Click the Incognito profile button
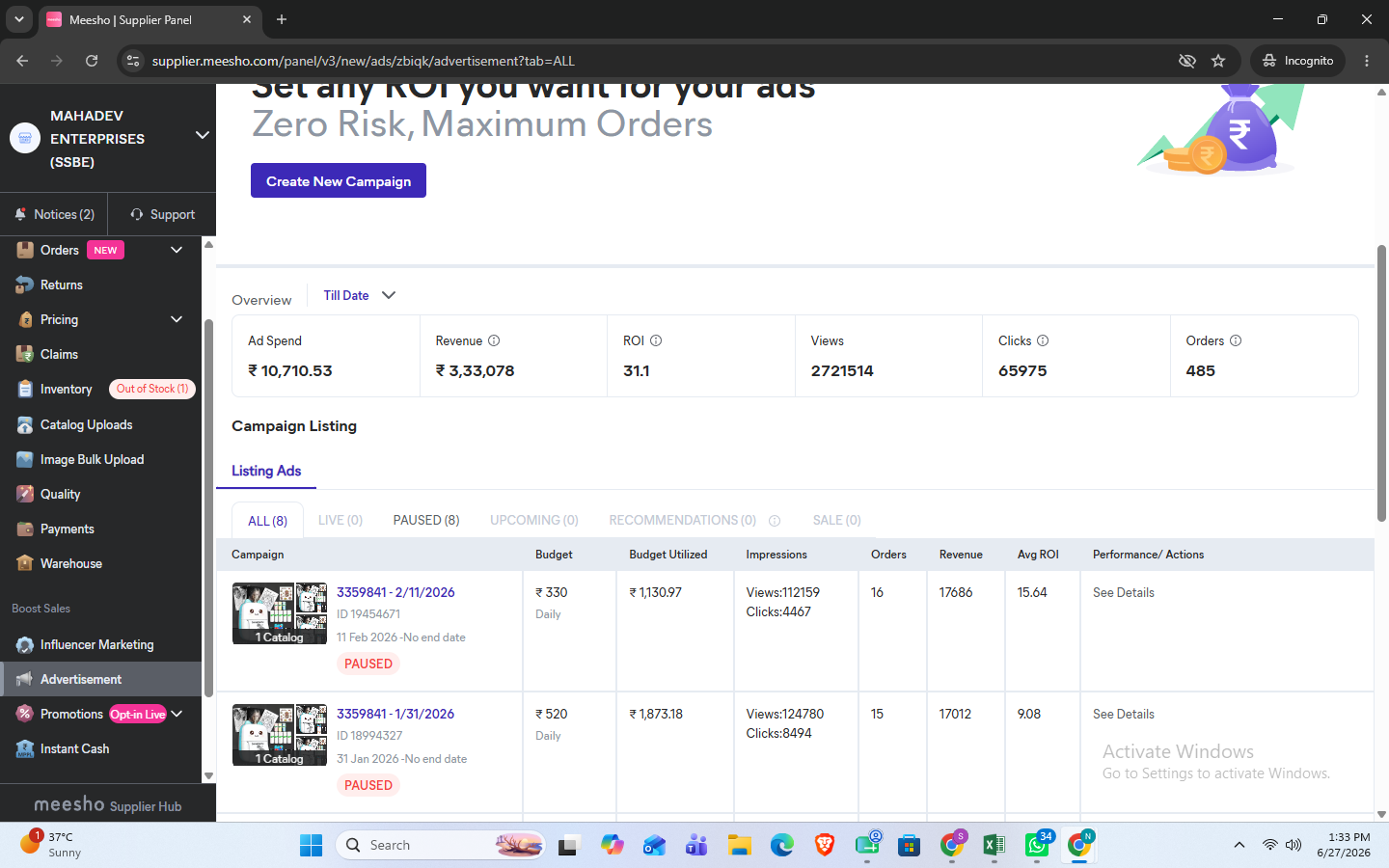 click(x=1298, y=61)
